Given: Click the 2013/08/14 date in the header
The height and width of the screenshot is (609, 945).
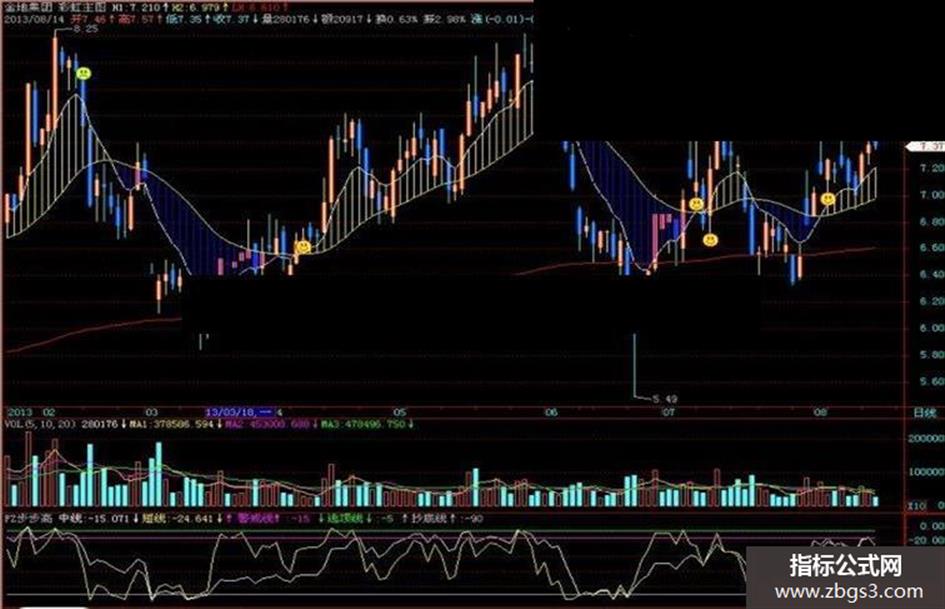Looking at the screenshot, I should click(34, 19).
